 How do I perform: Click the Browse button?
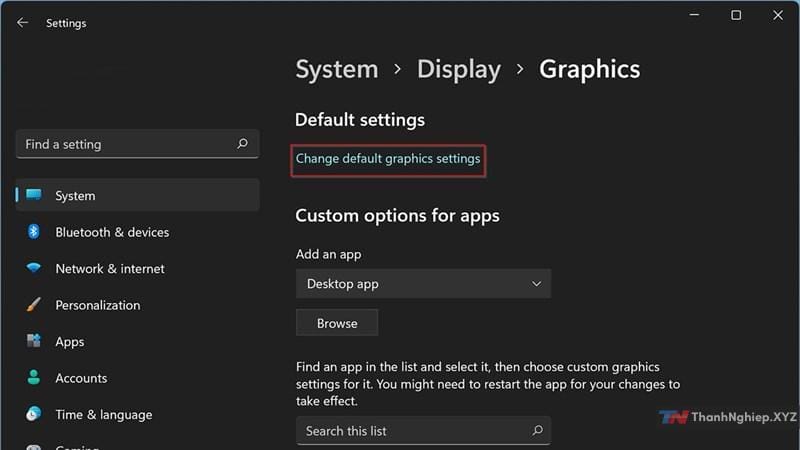pos(337,323)
